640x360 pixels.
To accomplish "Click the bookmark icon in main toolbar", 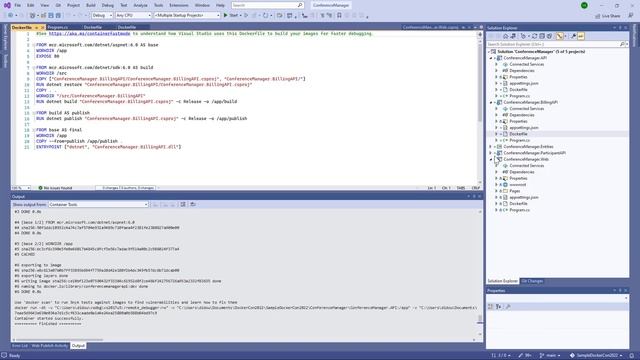I will tap(339, 16).
